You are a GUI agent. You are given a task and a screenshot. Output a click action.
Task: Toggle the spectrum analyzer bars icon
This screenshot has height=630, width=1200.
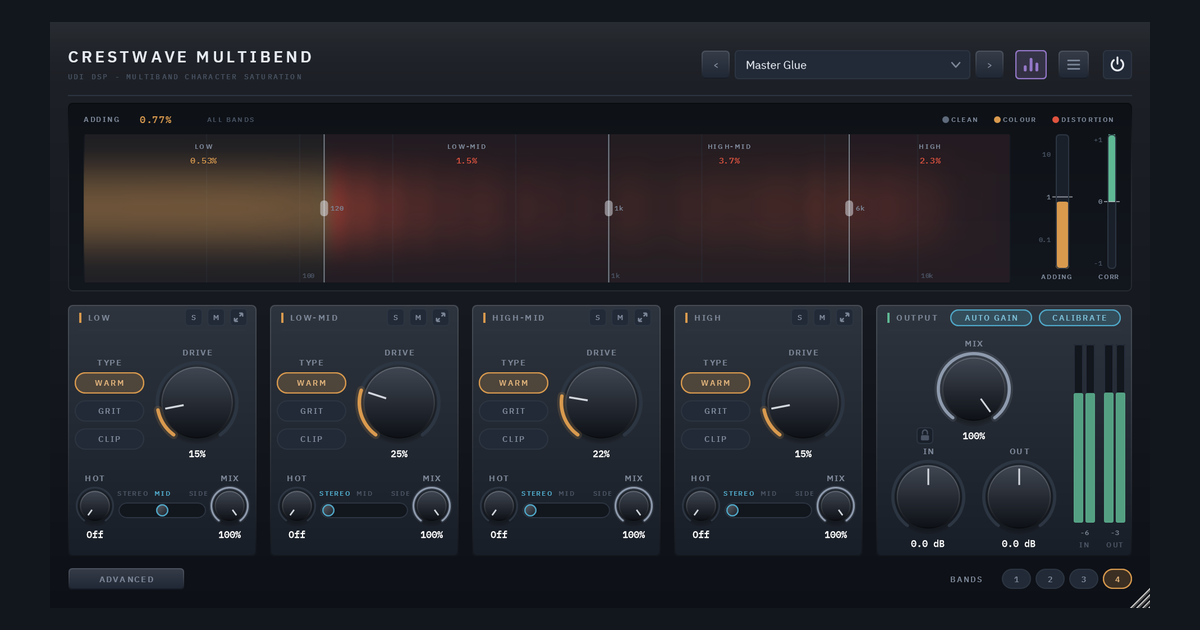[1030, 65]
